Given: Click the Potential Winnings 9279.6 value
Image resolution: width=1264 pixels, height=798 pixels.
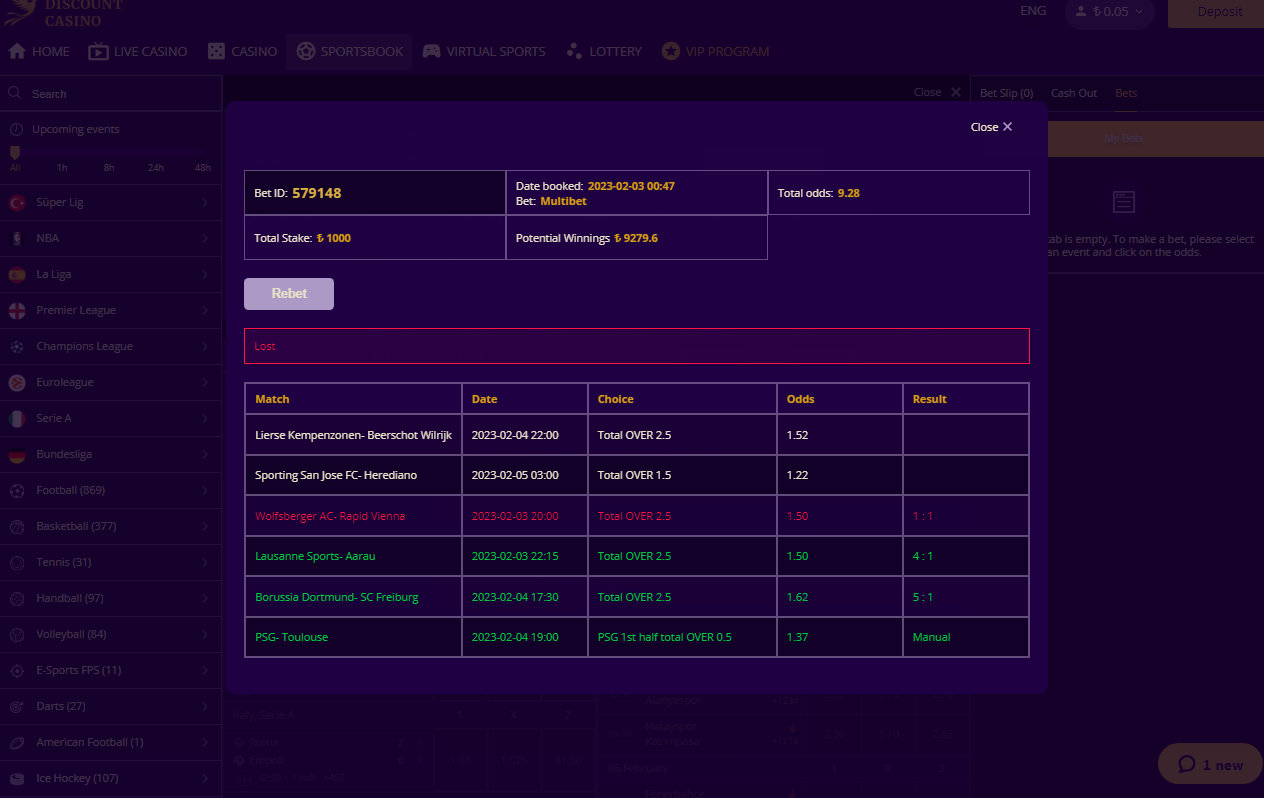Looking at the screenshot, I should click(x=636, y=238).
